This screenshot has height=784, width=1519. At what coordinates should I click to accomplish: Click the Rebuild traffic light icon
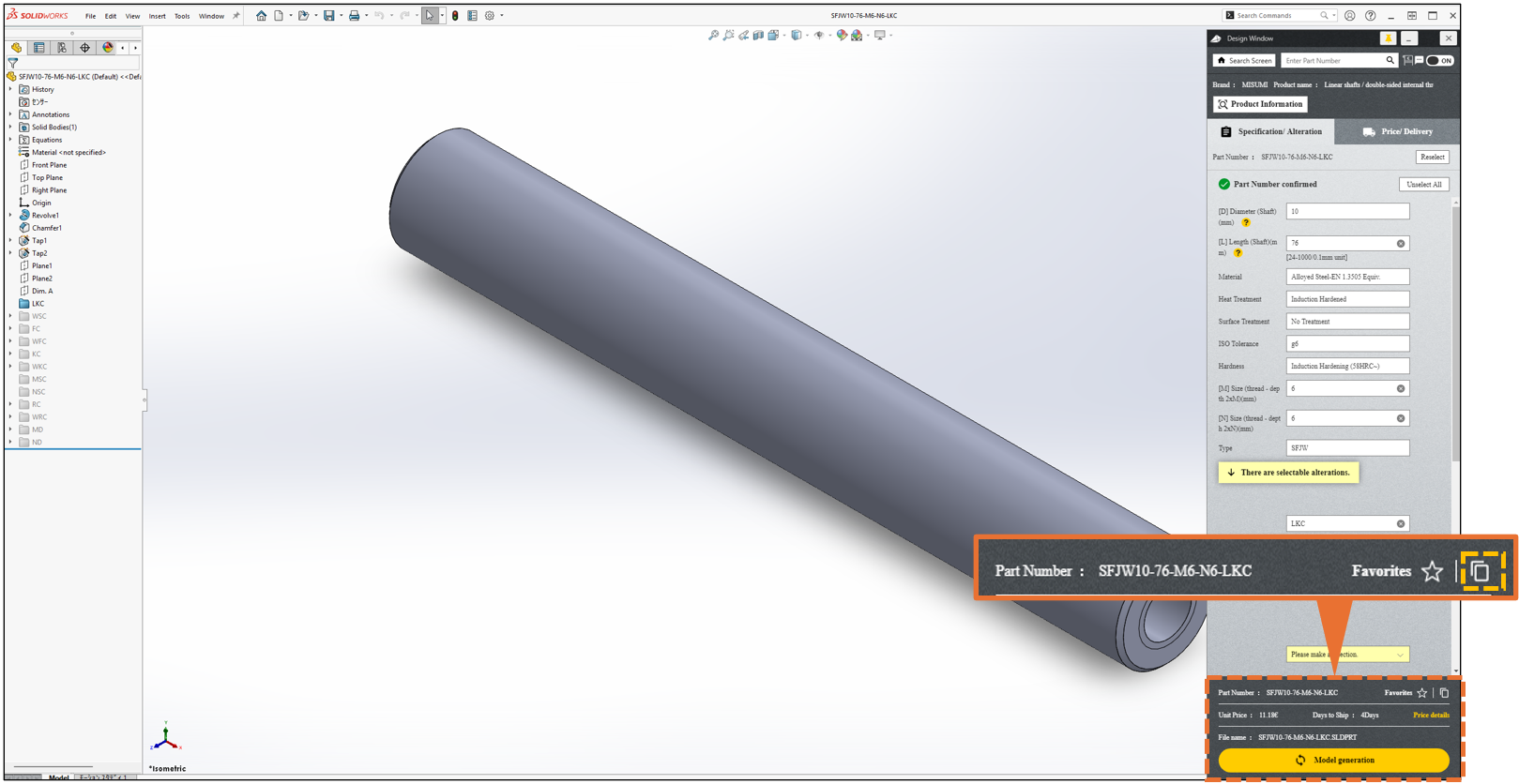[x=455, y=15]
